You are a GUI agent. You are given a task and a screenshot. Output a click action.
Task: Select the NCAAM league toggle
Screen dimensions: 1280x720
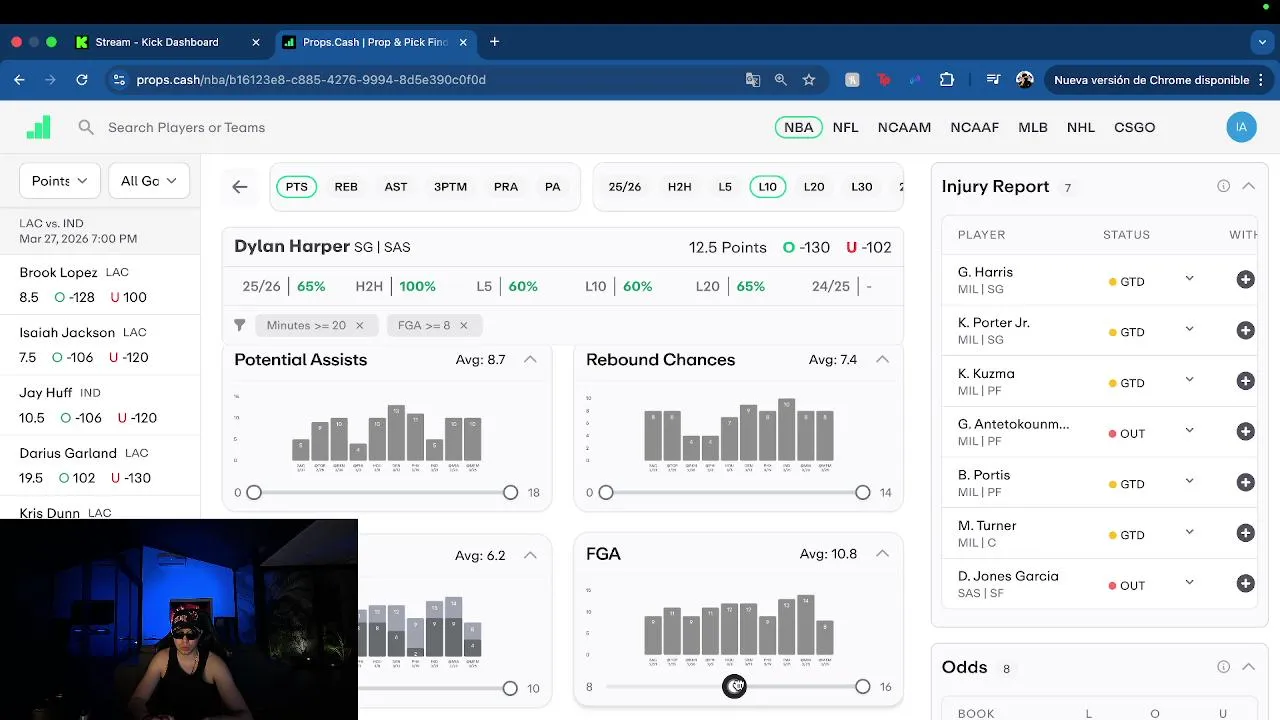click(904, 127)
